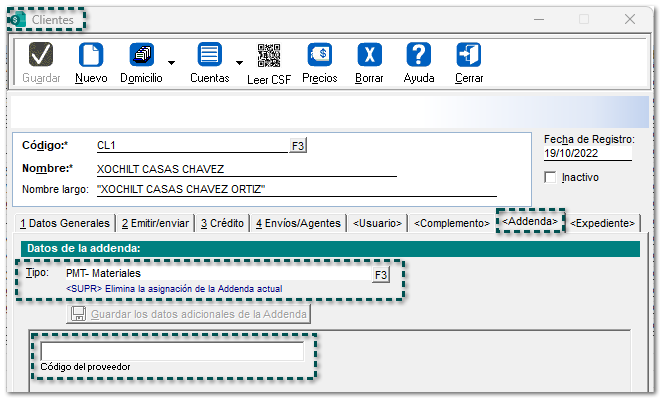Open the Precios toolbar icon

click(320, 55)
